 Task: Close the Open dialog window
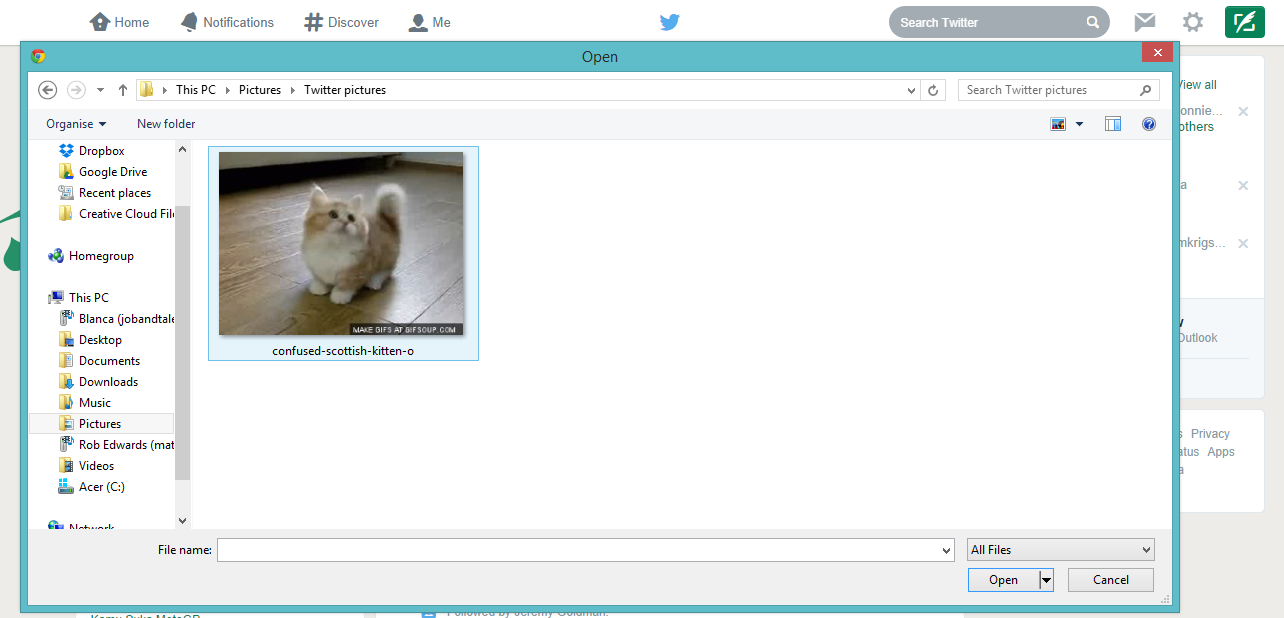pyautogui.click(x=1157, y=53)
